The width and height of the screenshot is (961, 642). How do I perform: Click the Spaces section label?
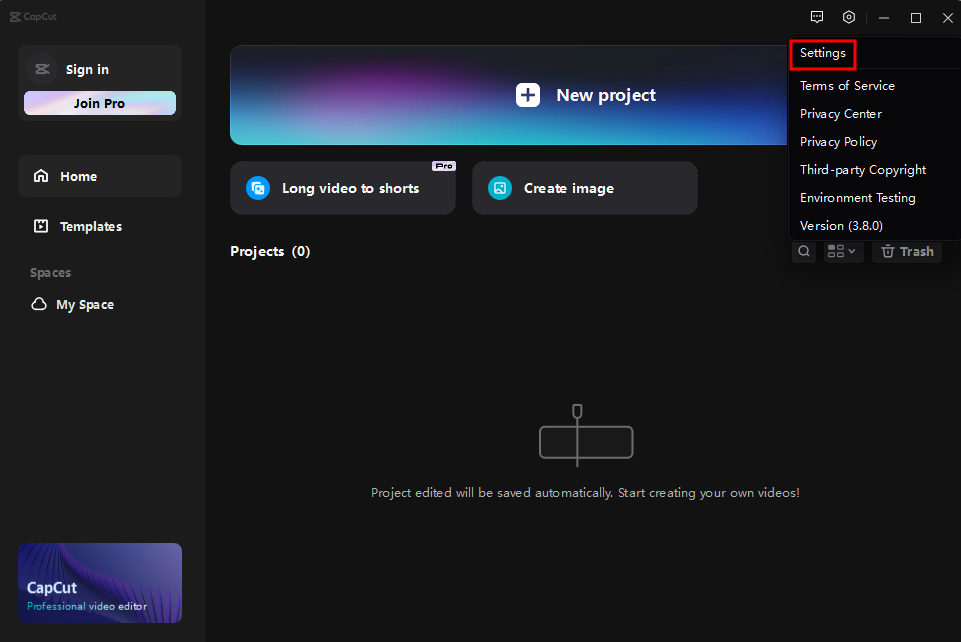coord(50,273)
